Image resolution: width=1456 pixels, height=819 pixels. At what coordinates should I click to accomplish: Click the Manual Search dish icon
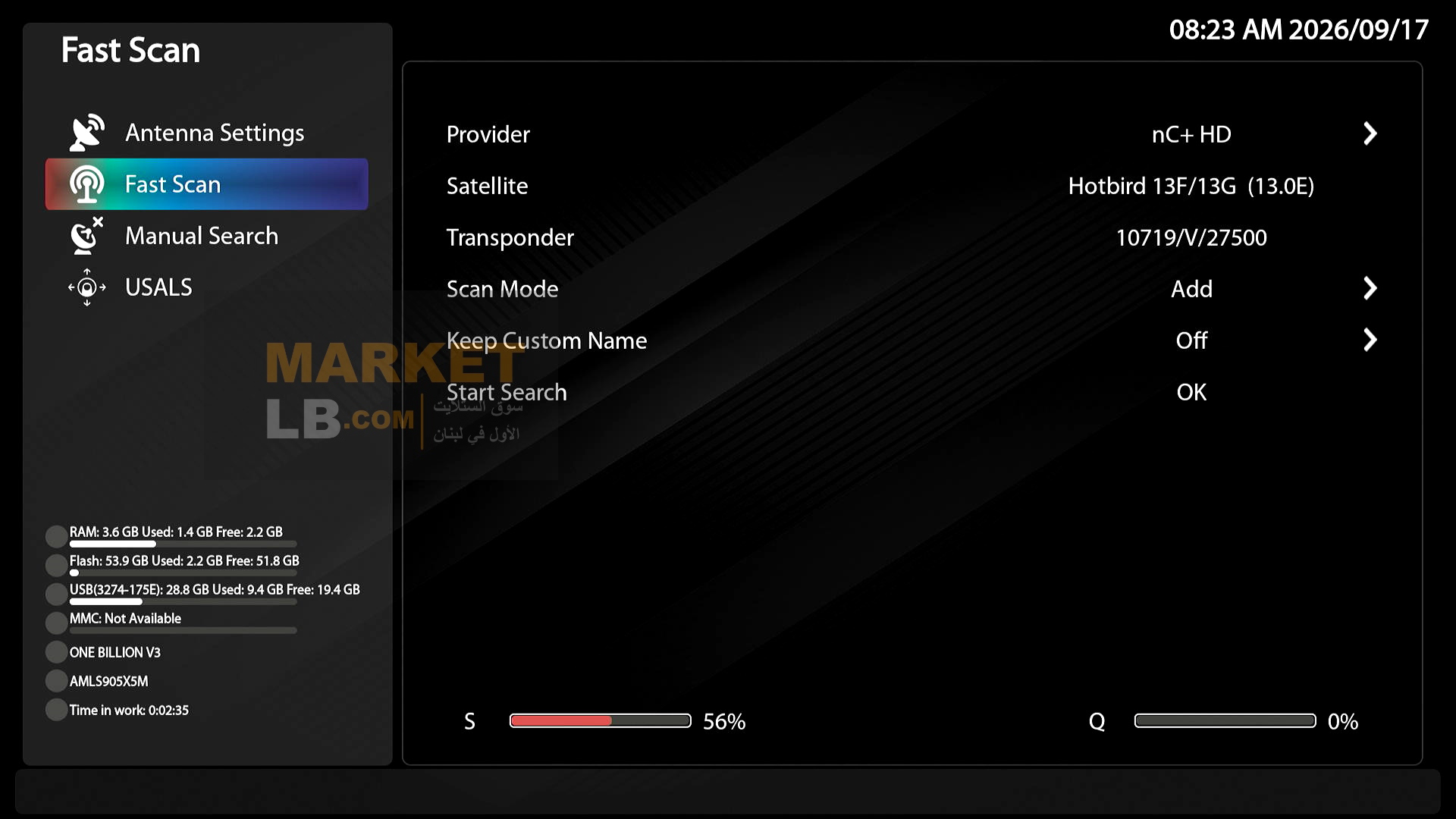86,236
